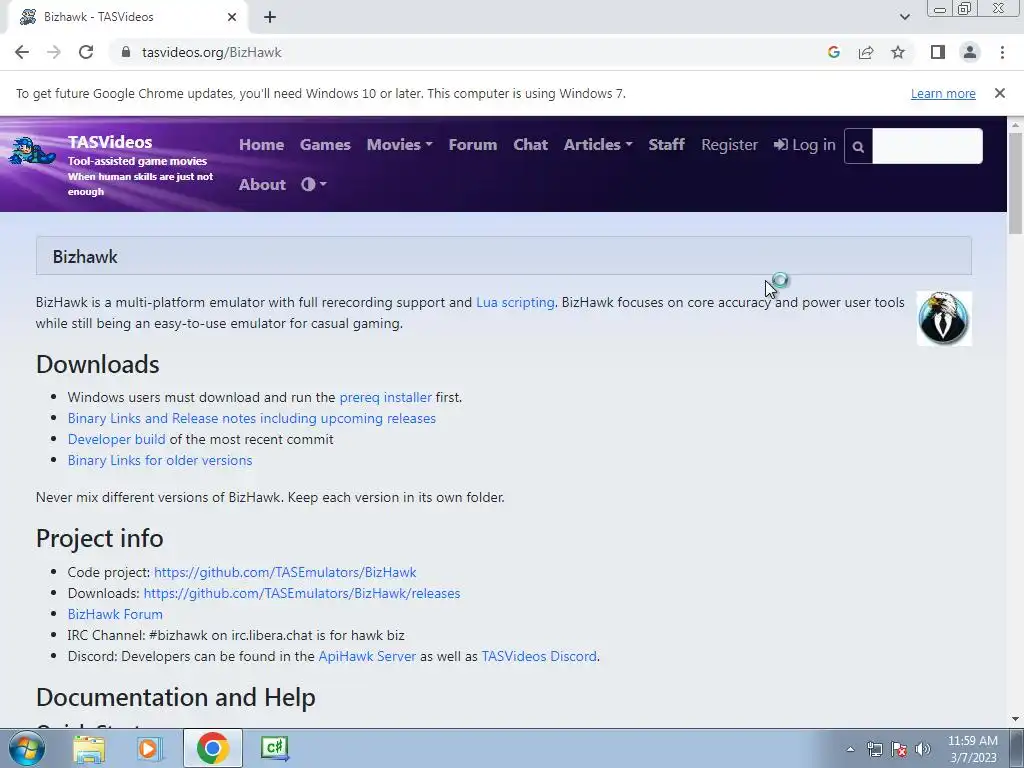Screen dimensions: 1024x768
Task: Click the Learn more link
Action: [x=943, y=93]
